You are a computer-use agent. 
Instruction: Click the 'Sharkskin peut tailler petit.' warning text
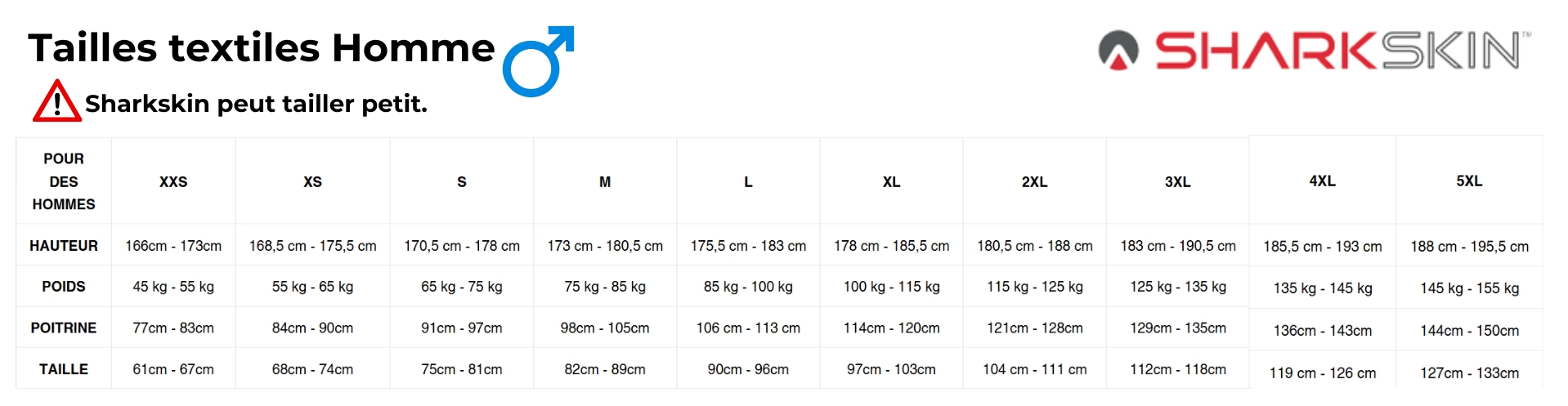[256, 104]
